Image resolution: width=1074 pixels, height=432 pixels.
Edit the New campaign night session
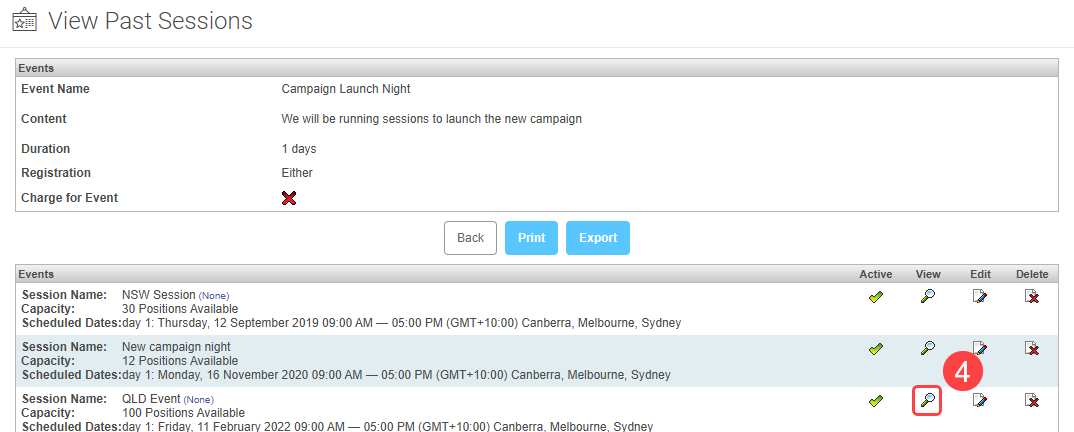click(980, 348)
